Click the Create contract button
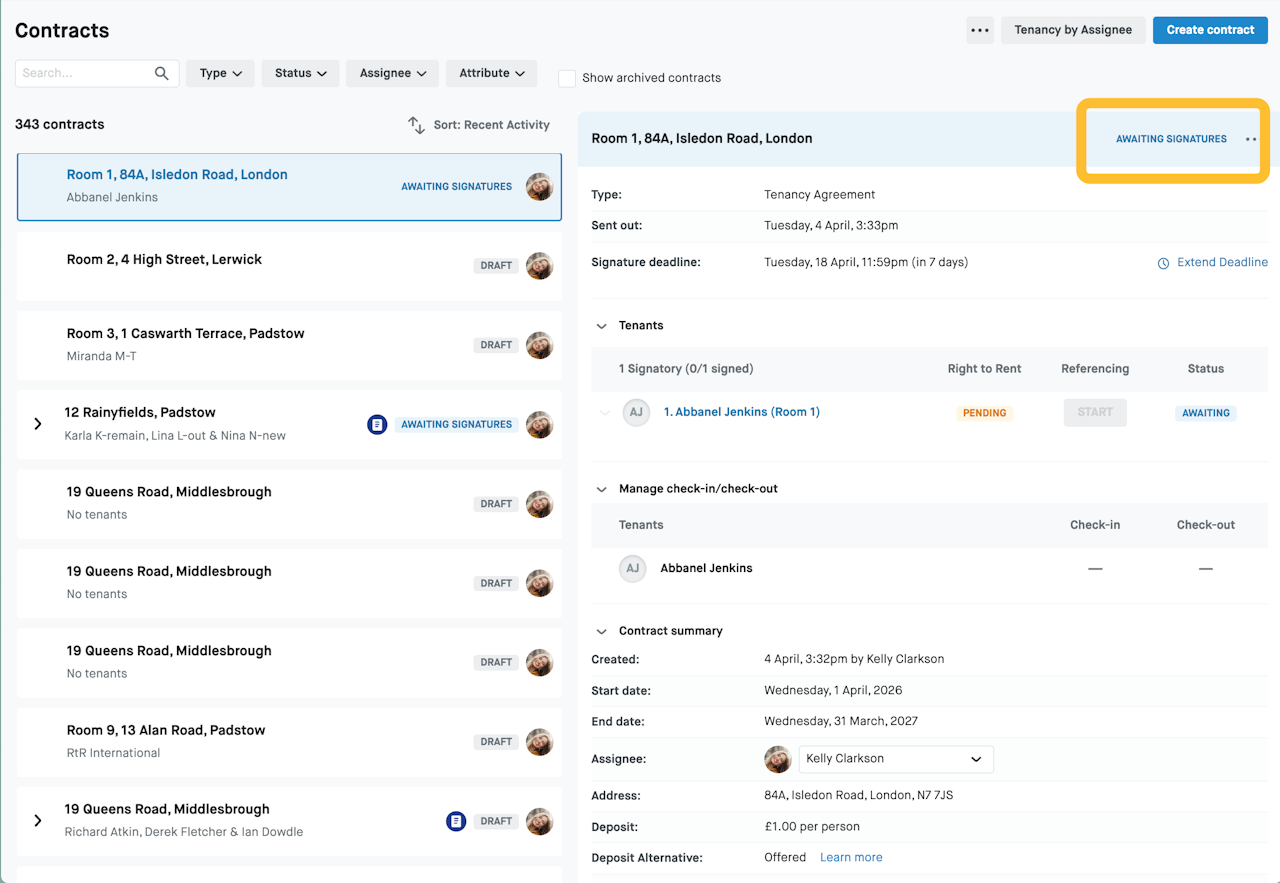The height and width of the screenshot is (883, 1280). [1210, 30]
